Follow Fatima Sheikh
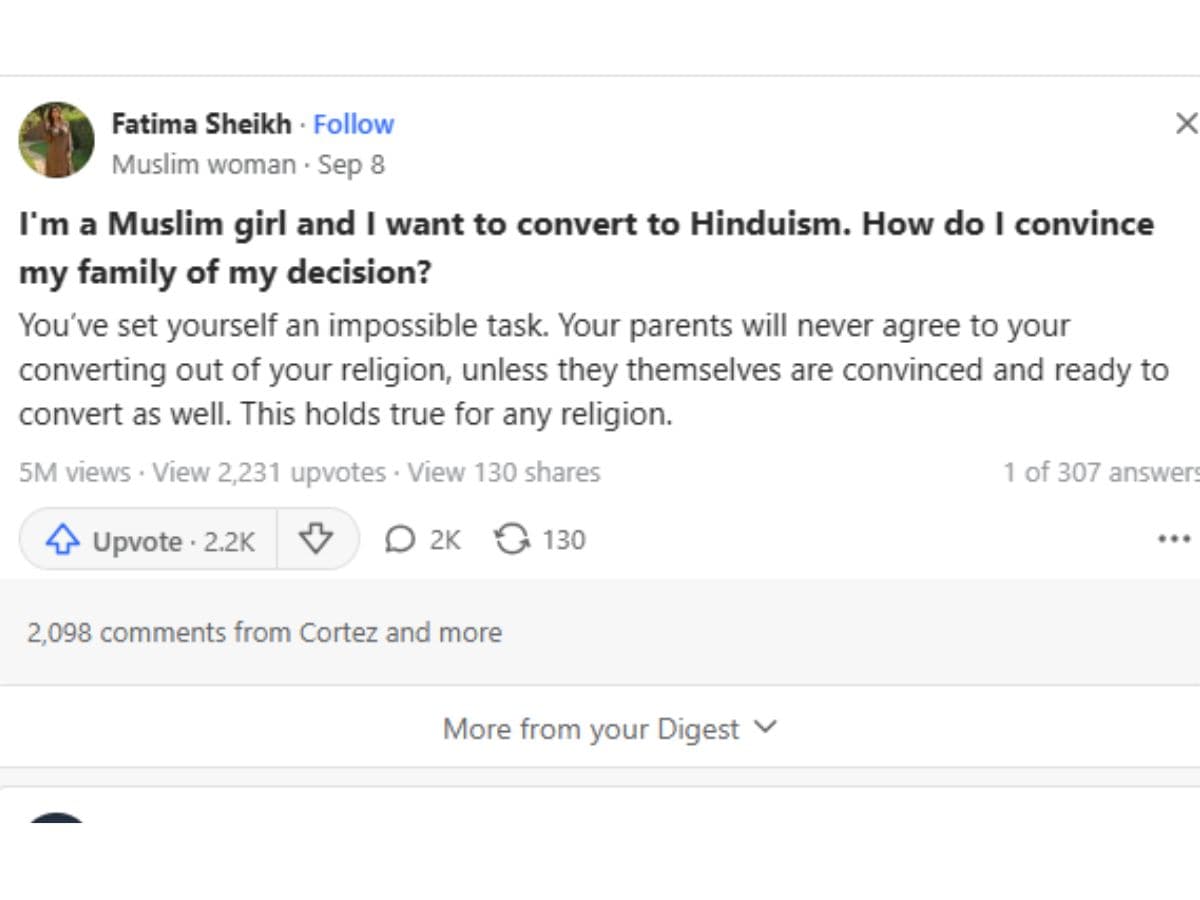Viewport: 1200px width, 900px height. click(x=353, y=124)
